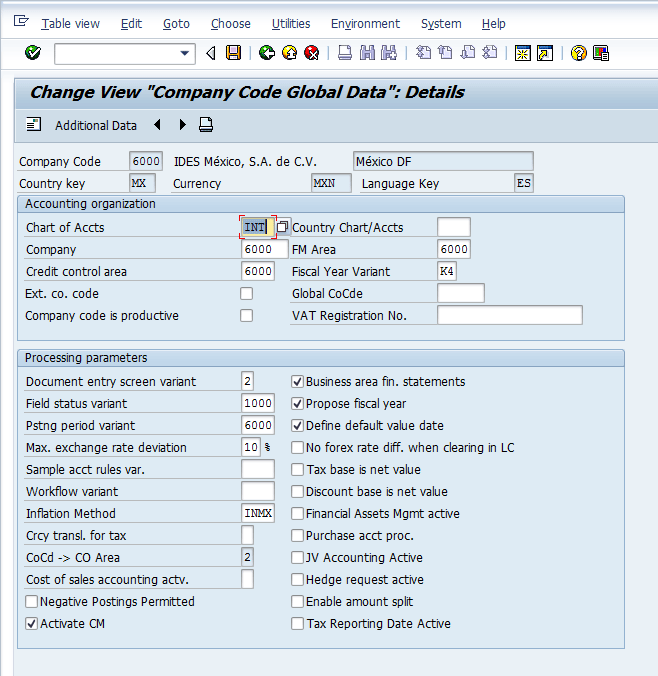This screenshot has width=658, height=676.
Task: Go to previous entry with the left arrow
Action: pyautogui.click(x=158, y=125)
